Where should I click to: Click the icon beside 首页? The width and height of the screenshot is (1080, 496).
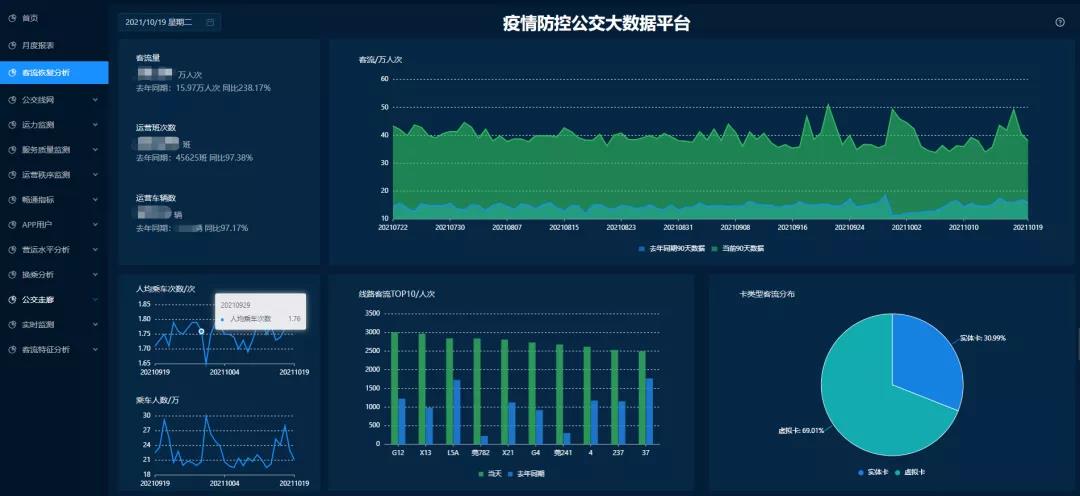11,18
